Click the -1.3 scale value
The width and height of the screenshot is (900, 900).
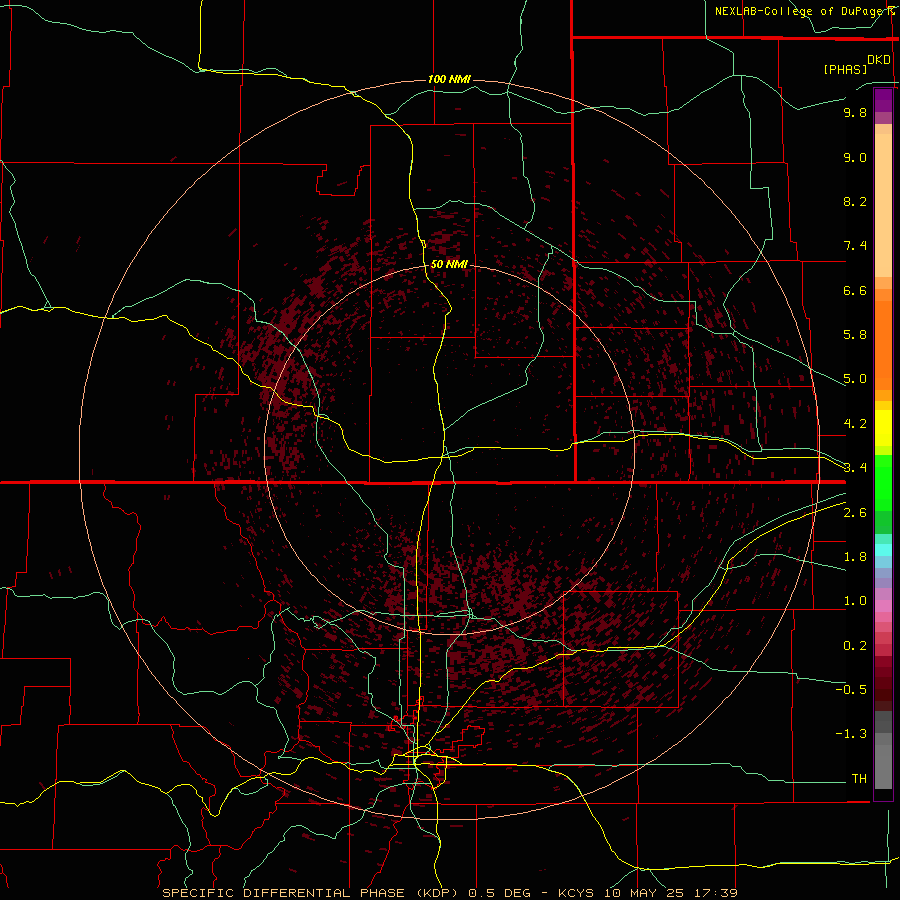pos(852,734)
